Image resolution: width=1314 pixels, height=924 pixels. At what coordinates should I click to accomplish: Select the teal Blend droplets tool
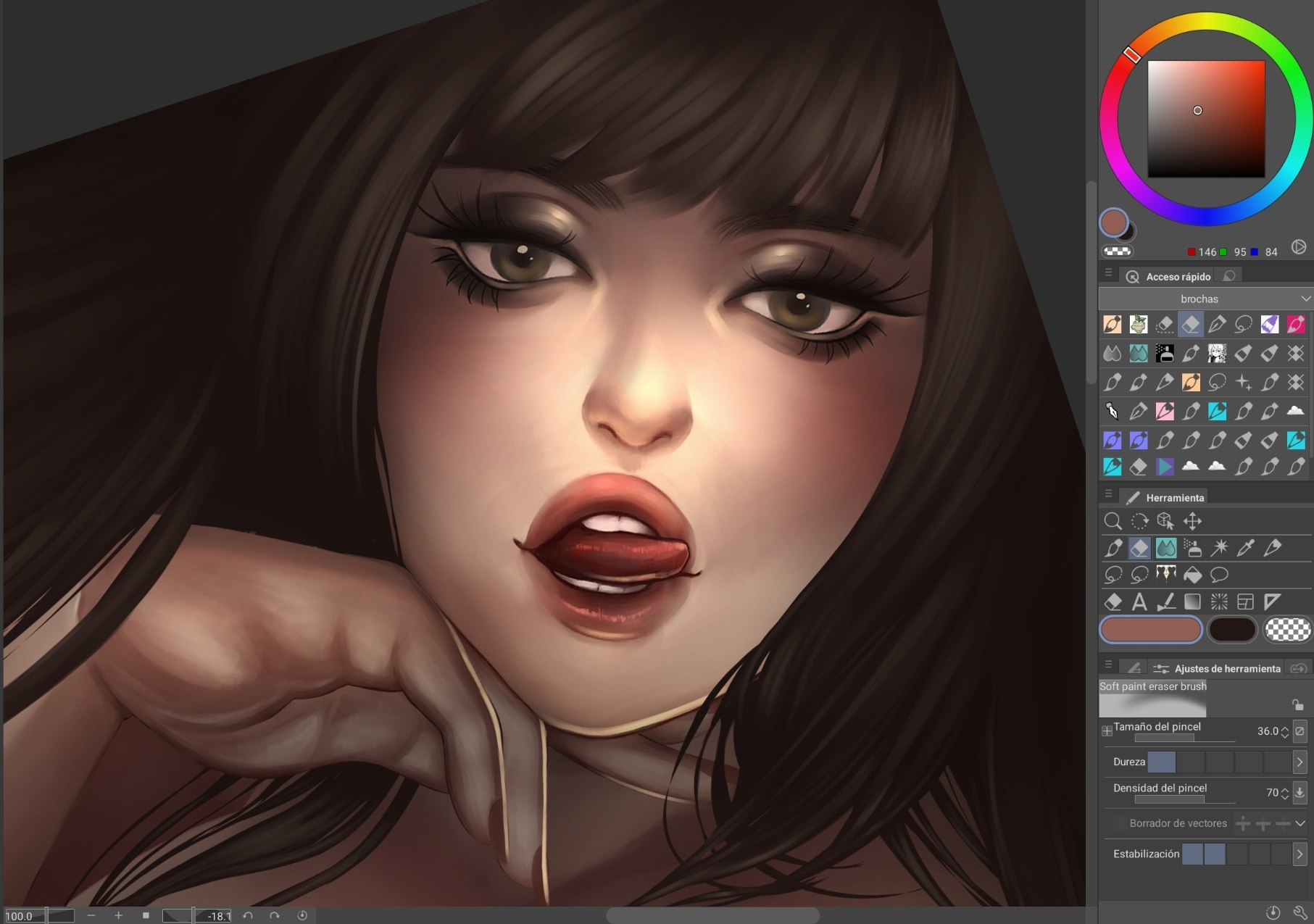[x=1165, y=548]
